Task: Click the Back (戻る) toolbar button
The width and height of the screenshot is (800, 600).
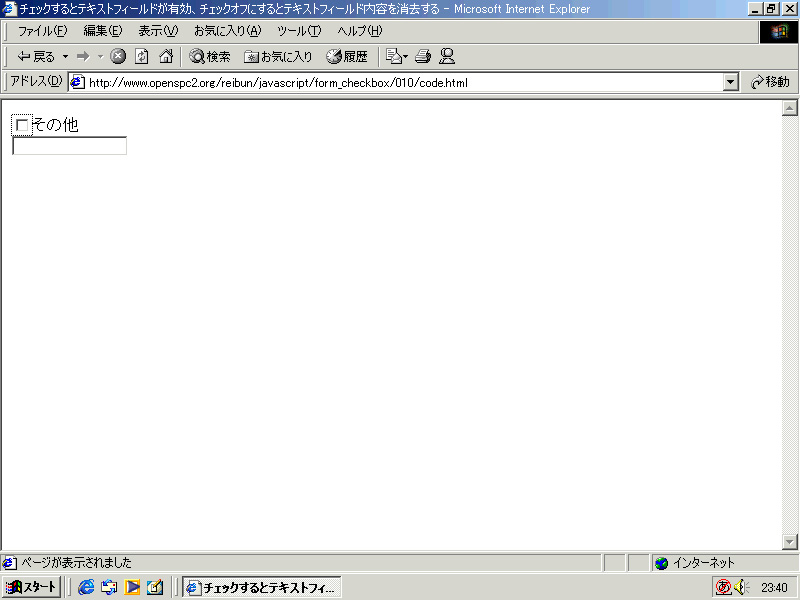Action: point(36,57)
